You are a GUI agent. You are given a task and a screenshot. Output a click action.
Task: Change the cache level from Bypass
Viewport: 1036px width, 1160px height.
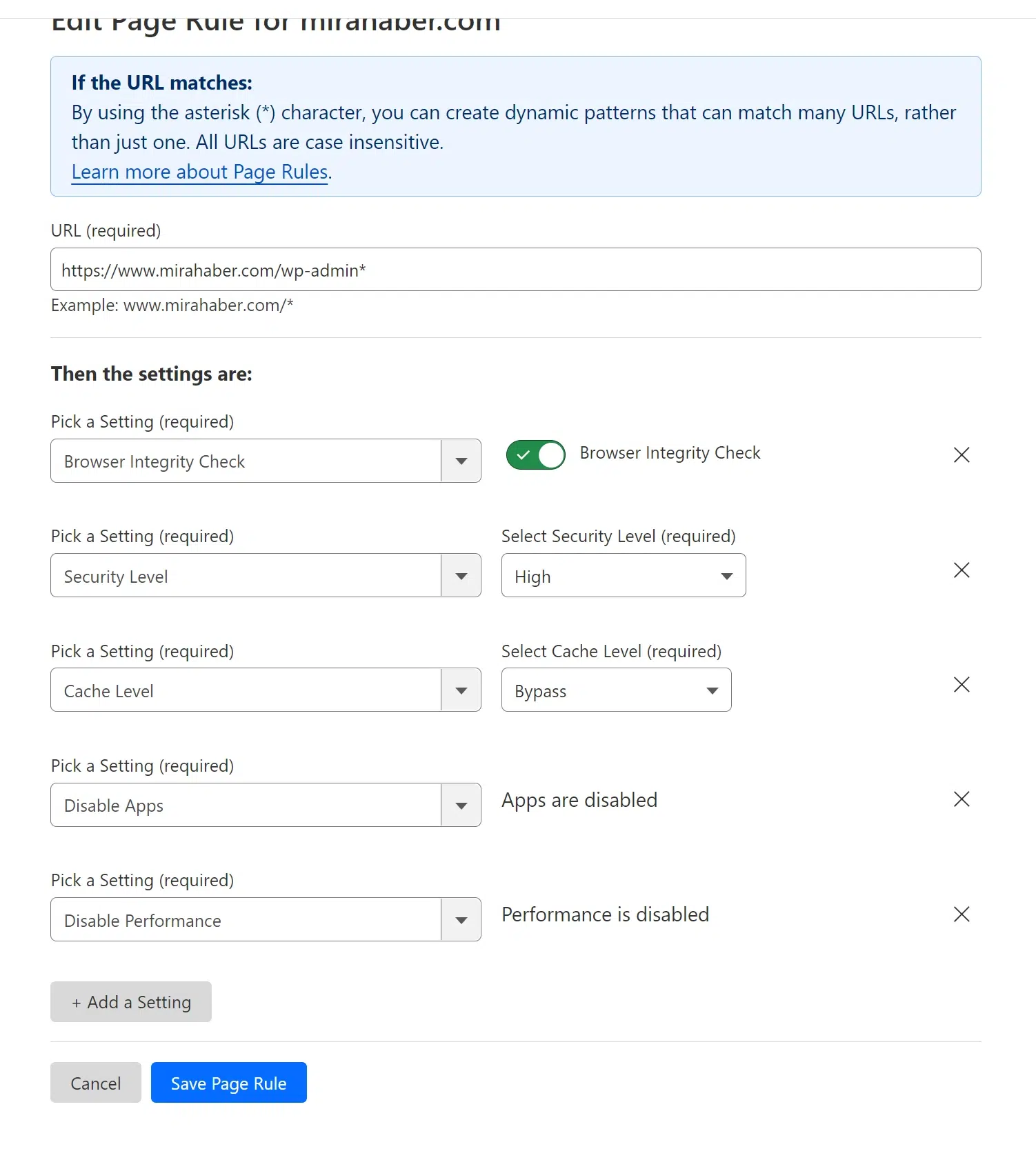click(x=616, y=690)
